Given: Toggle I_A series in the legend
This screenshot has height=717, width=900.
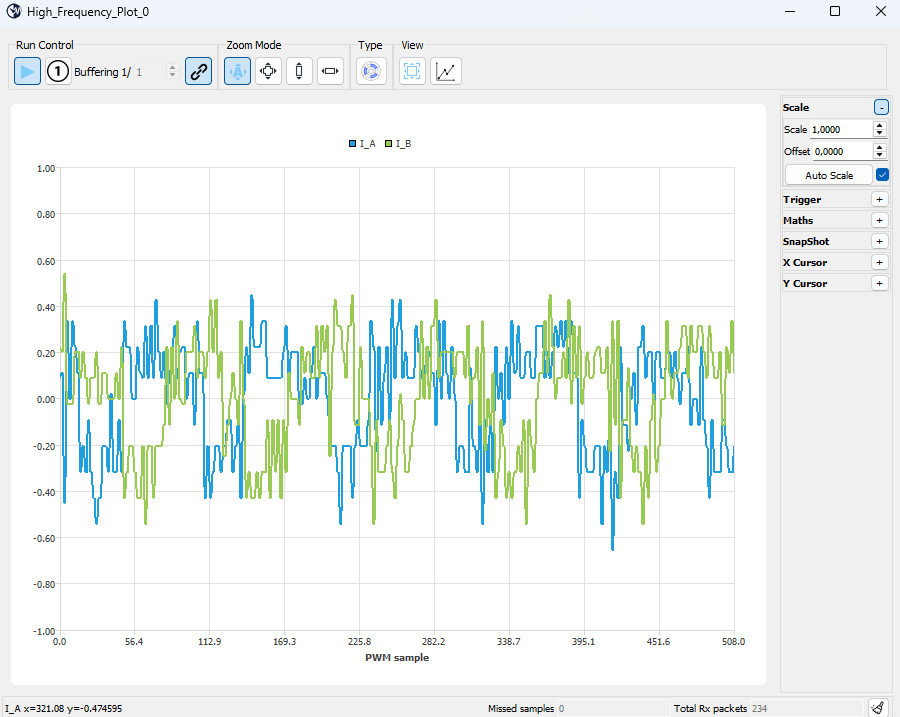Looking at the screenshot, I should tap(362, 144).
